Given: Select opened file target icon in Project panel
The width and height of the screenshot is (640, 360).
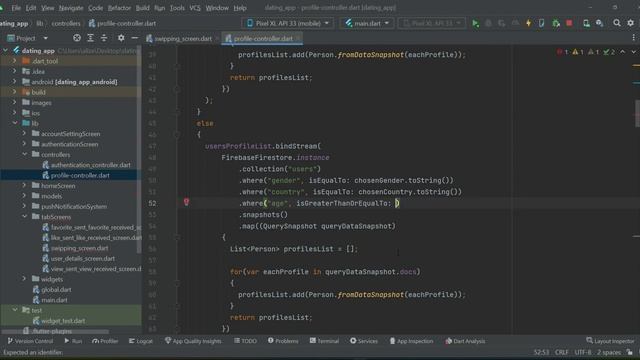Looking at the screenshot, I should 77,38.
